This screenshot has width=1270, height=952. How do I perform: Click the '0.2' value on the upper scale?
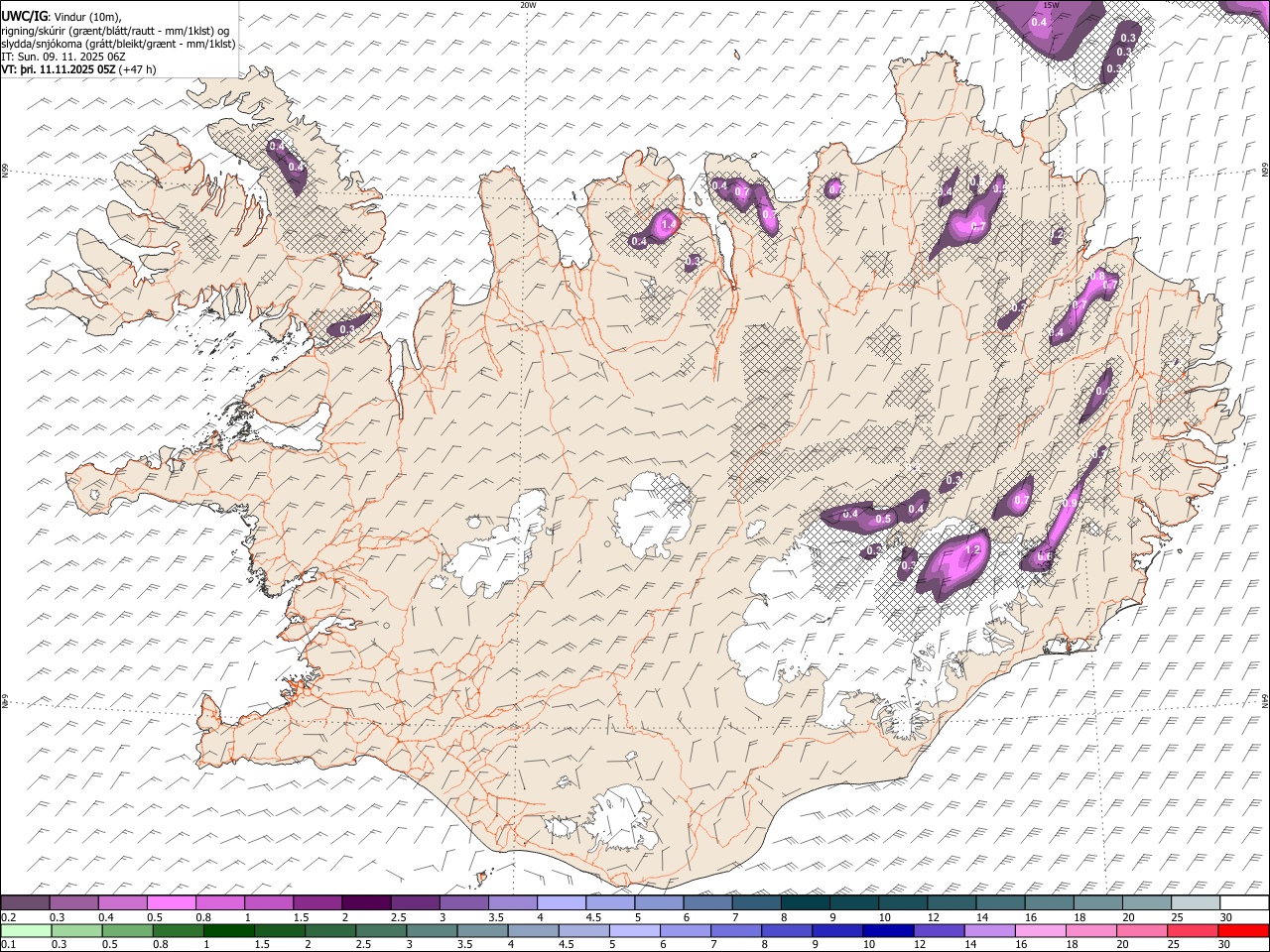pos(9,917)
